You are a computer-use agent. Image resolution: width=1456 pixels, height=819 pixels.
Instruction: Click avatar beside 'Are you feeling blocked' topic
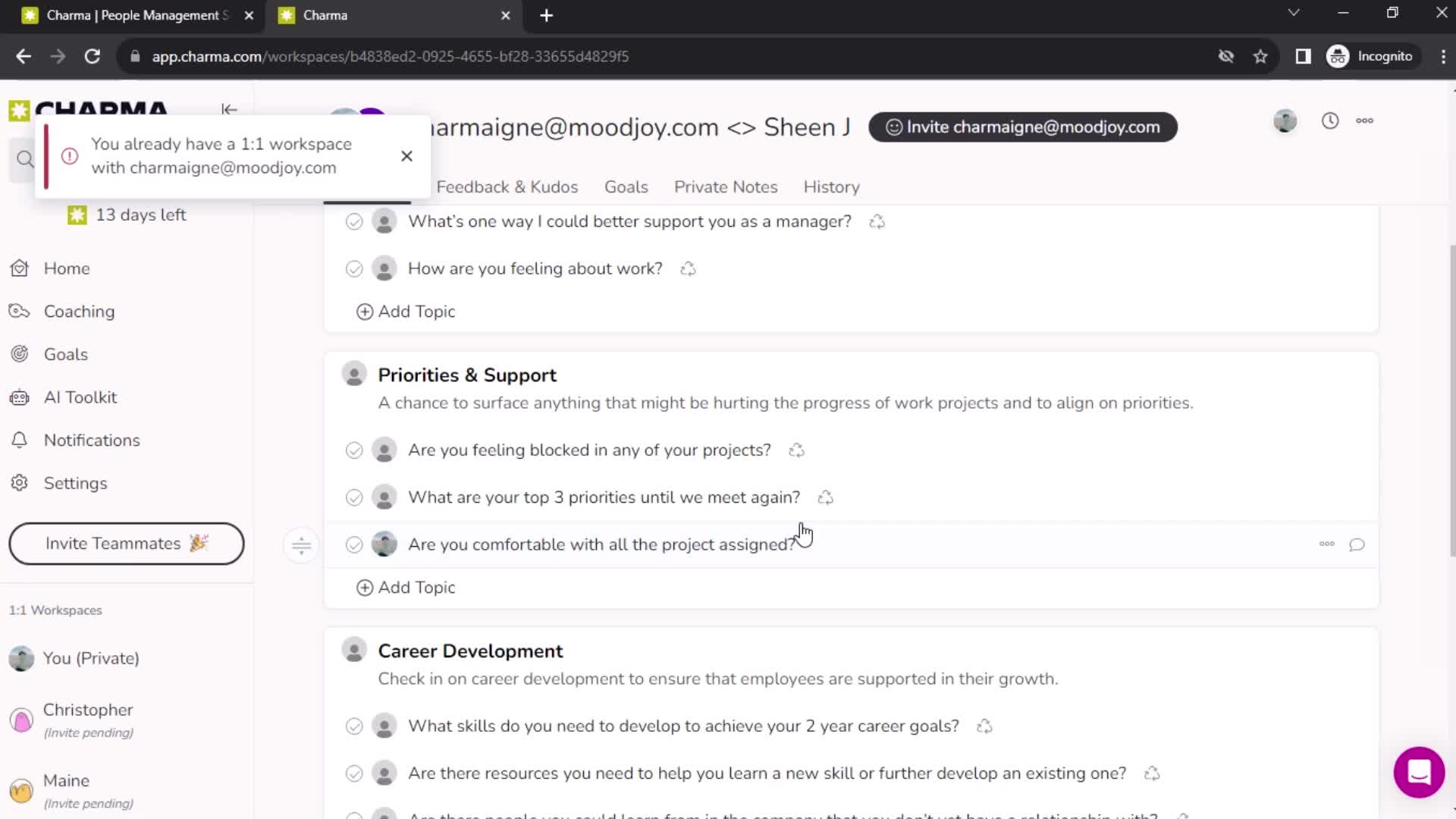coord(384,450)
